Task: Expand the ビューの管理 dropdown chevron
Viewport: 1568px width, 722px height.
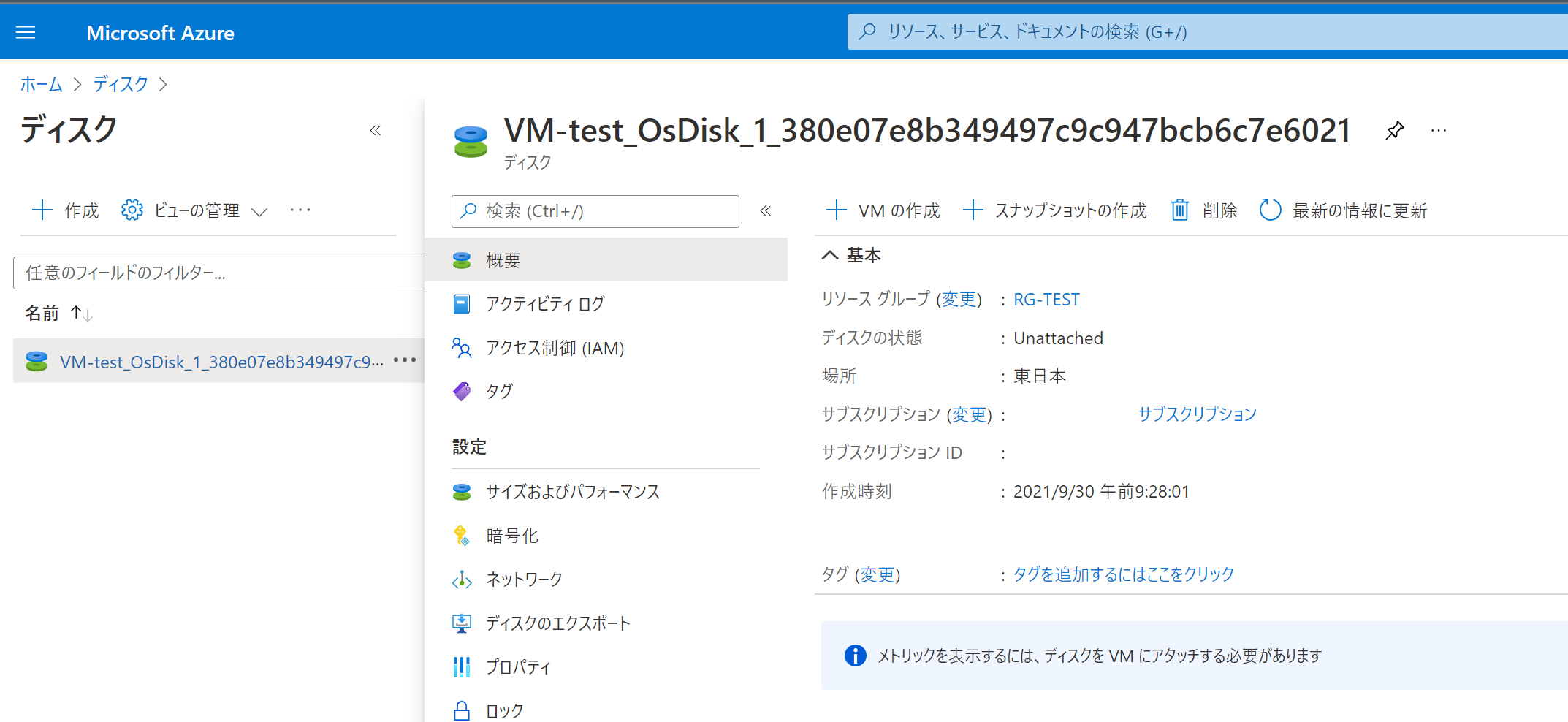Action: pyautogui.click(x=259, y=212)
